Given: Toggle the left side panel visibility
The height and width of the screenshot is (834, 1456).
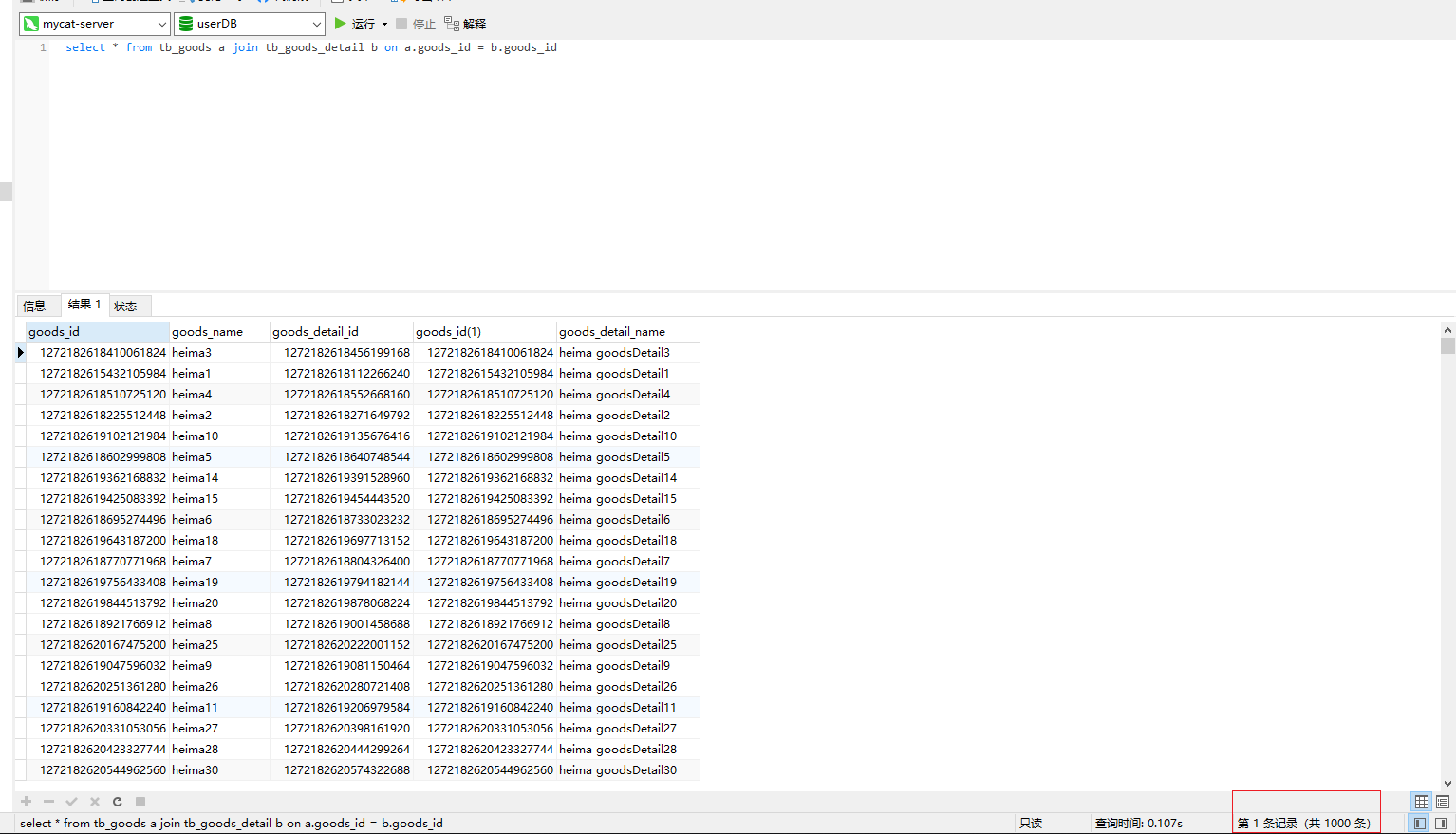Looking at the screenshot, I should [x=1420, y=824].
